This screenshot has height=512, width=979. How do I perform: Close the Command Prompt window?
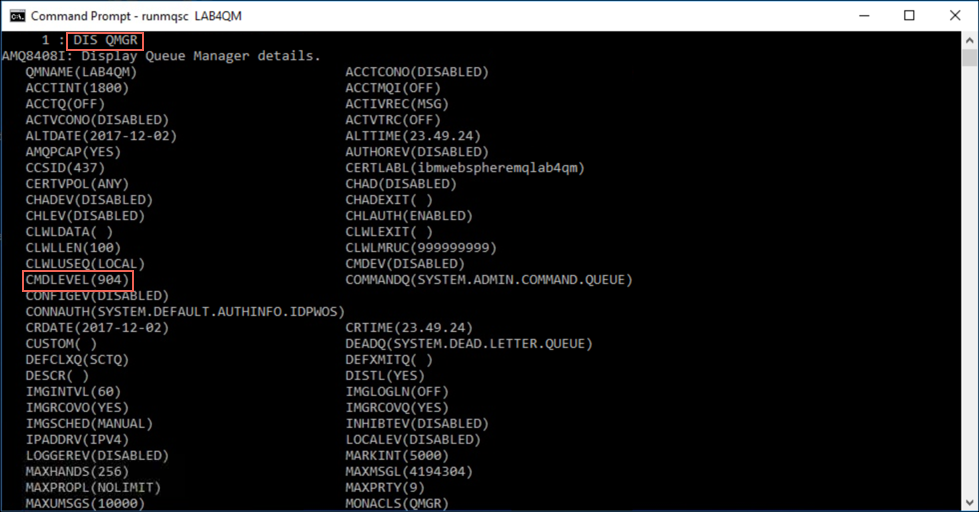(955, 16)
